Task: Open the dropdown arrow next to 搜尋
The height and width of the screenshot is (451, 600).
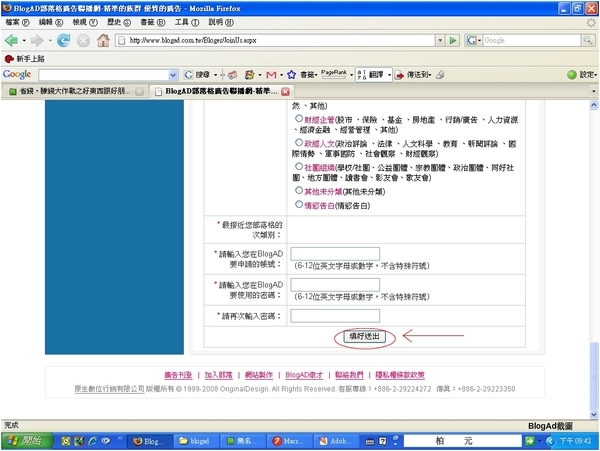Action: pyautogui.click(x=215, y=75)
